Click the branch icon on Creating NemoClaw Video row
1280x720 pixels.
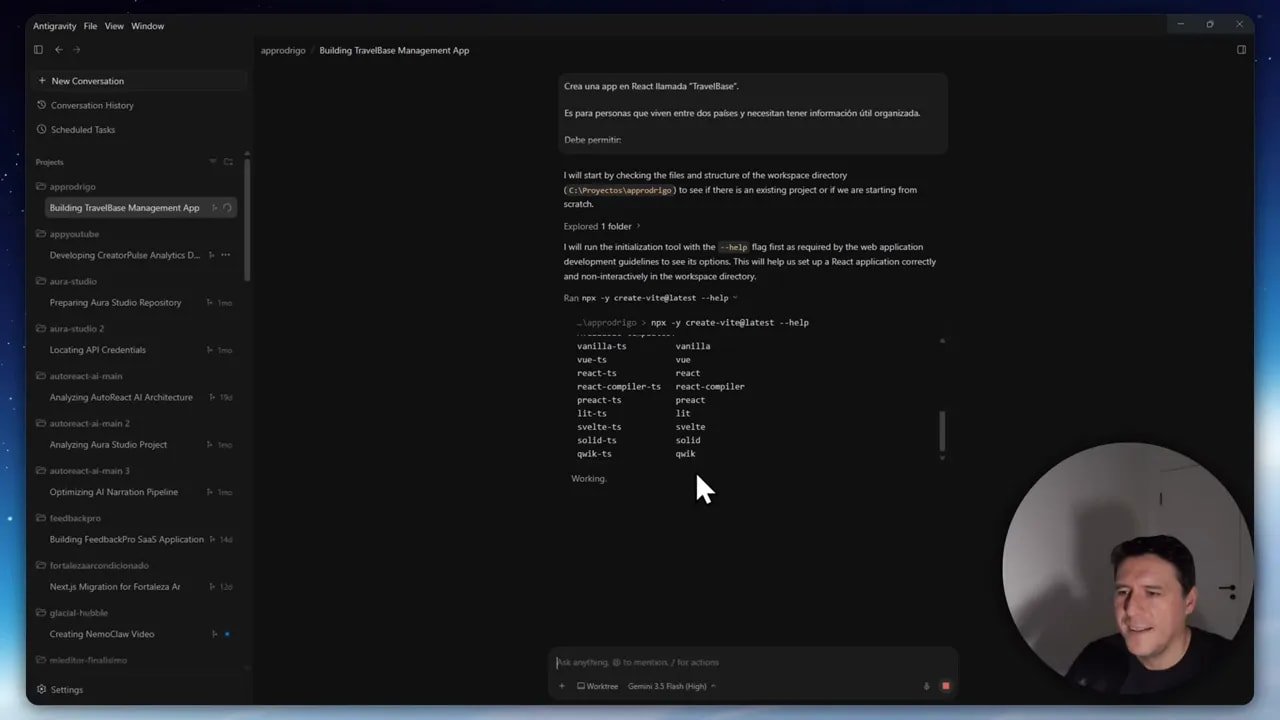point(214,634)
